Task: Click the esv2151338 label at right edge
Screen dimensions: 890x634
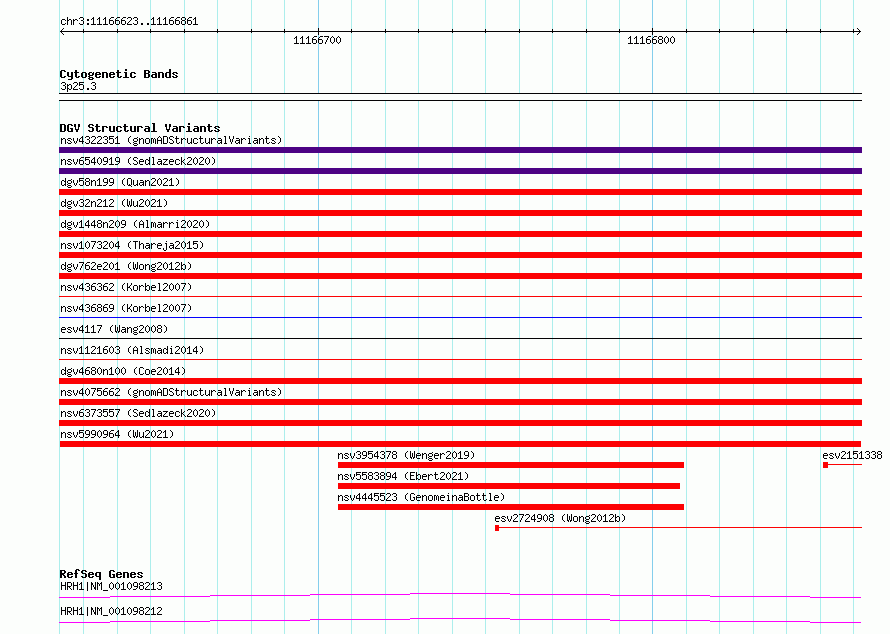Action: [x=852, y=455]
